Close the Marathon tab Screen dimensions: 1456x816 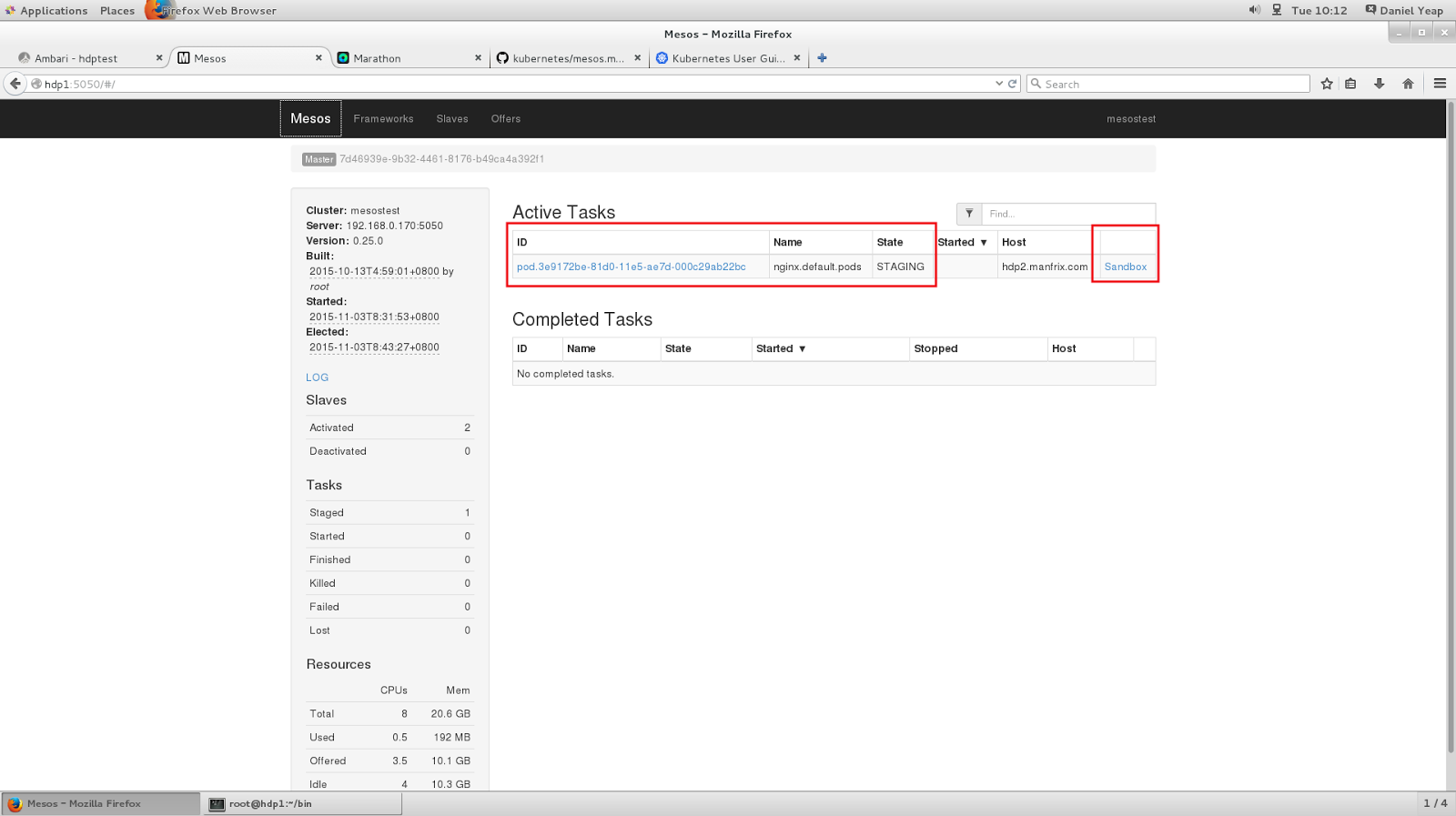point(478,58)
